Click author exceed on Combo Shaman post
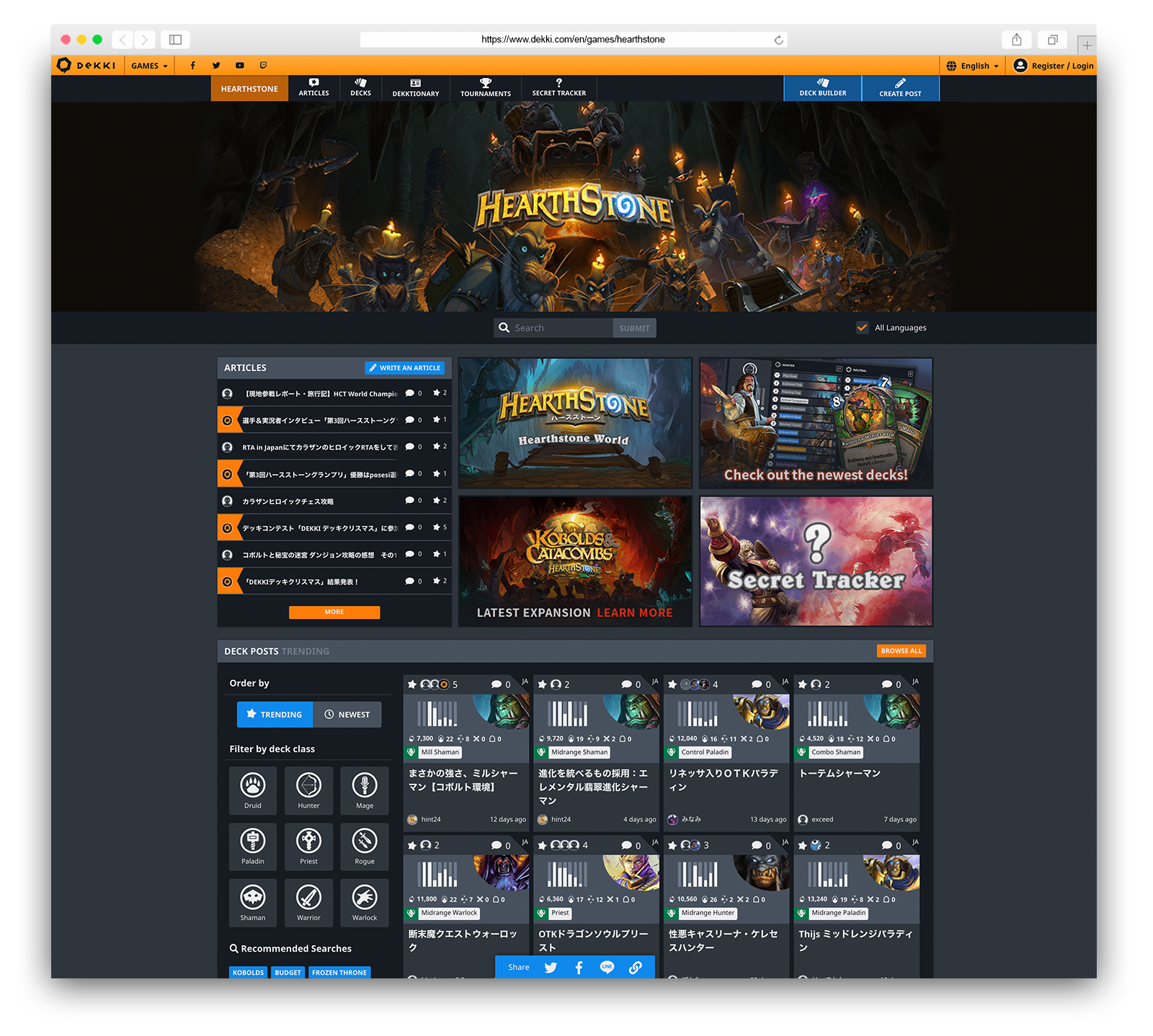 pos(816,819)
